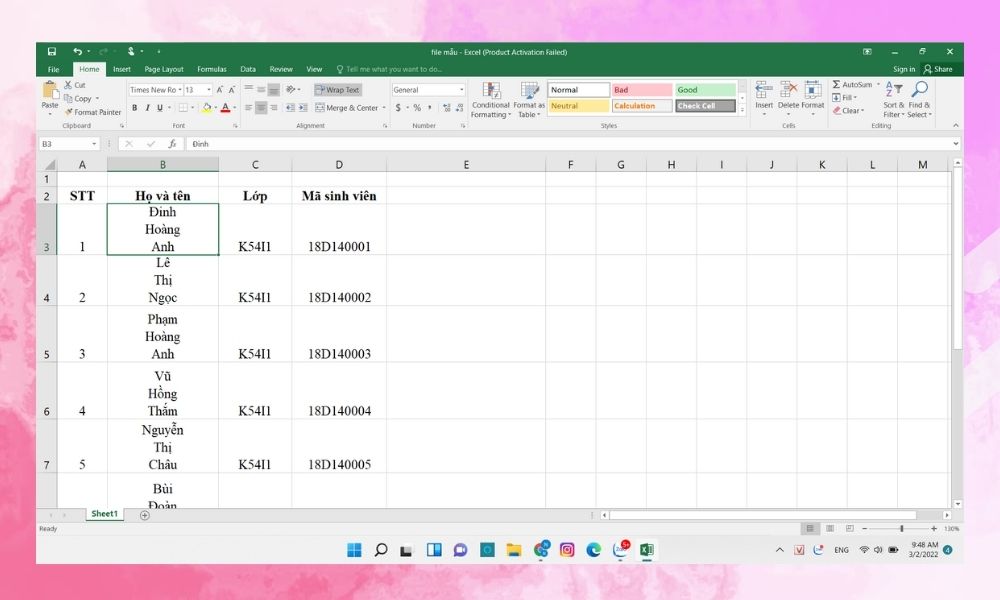Align text to the left

(x=249, y=108)
